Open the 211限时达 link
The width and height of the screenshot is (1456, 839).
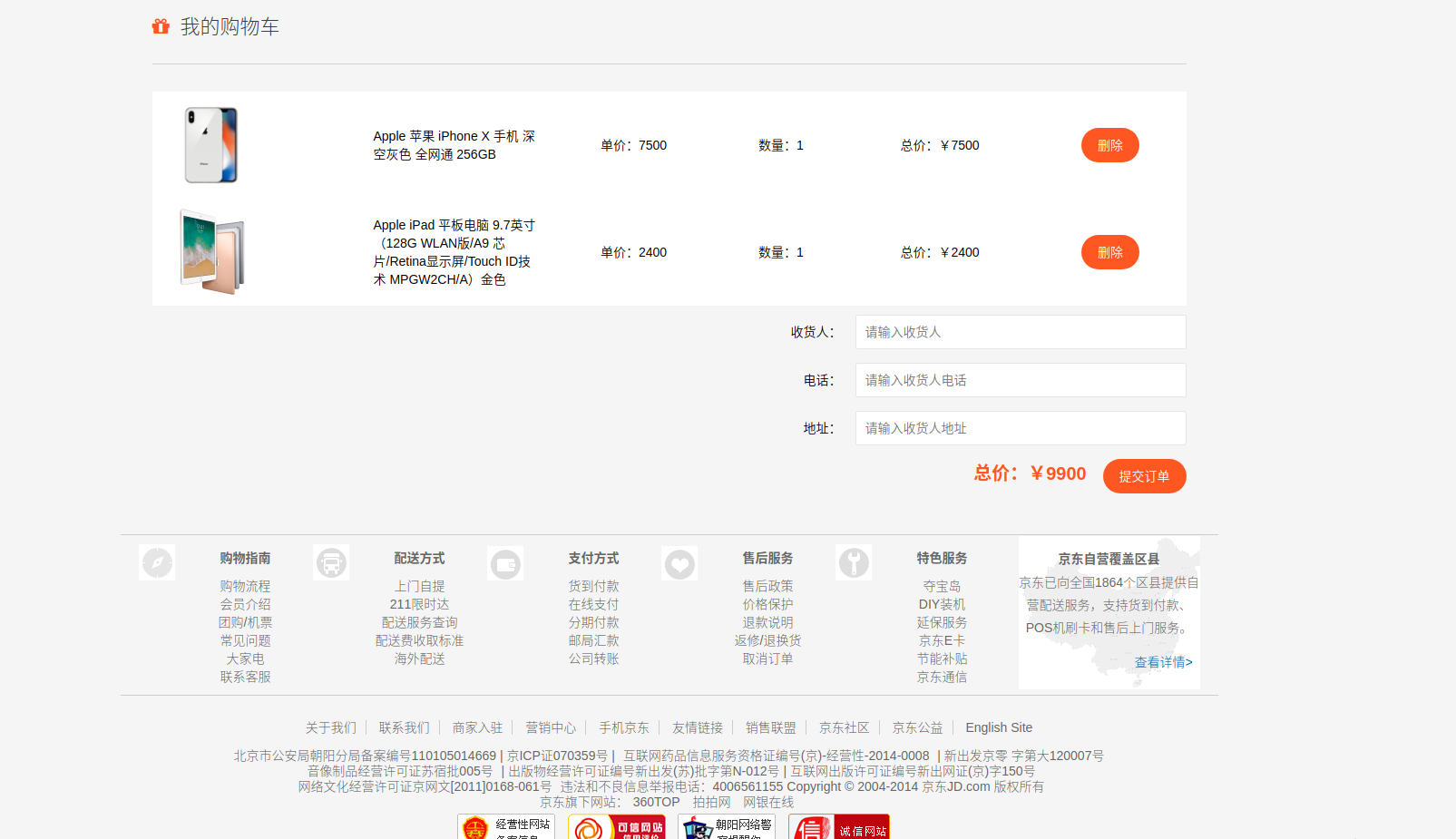(419, 604)
